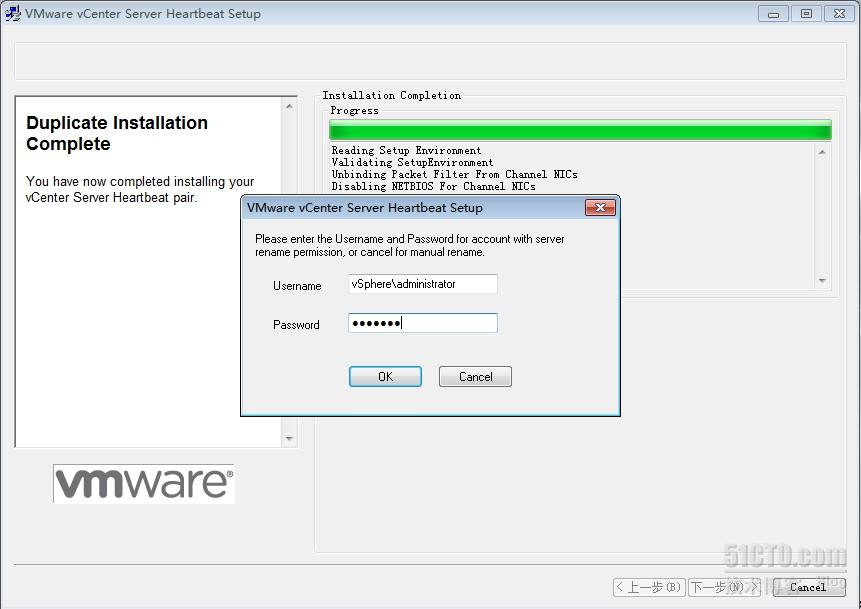Focus the Username input field
The image size is (861, 609).
point(423,284)
